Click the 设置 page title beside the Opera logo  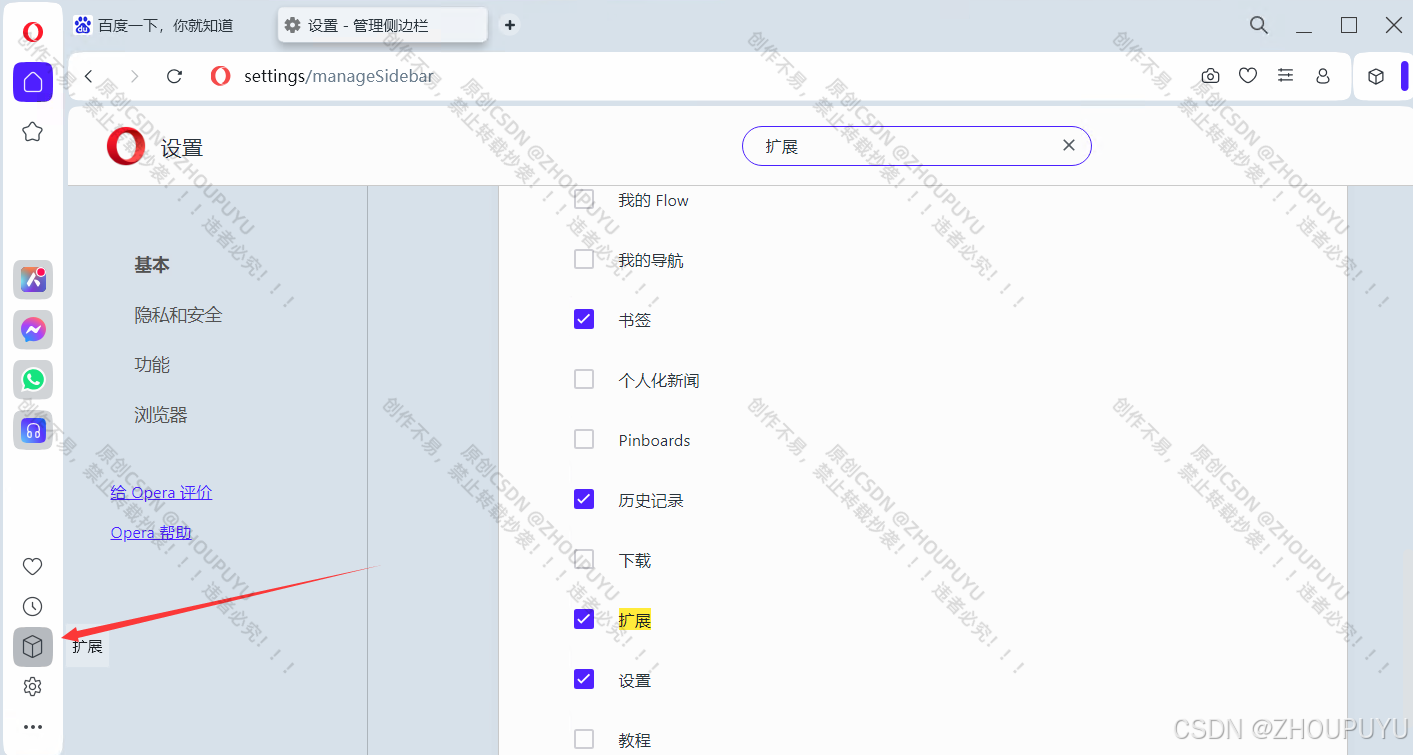pyautogui.click(x=182, y=148)
